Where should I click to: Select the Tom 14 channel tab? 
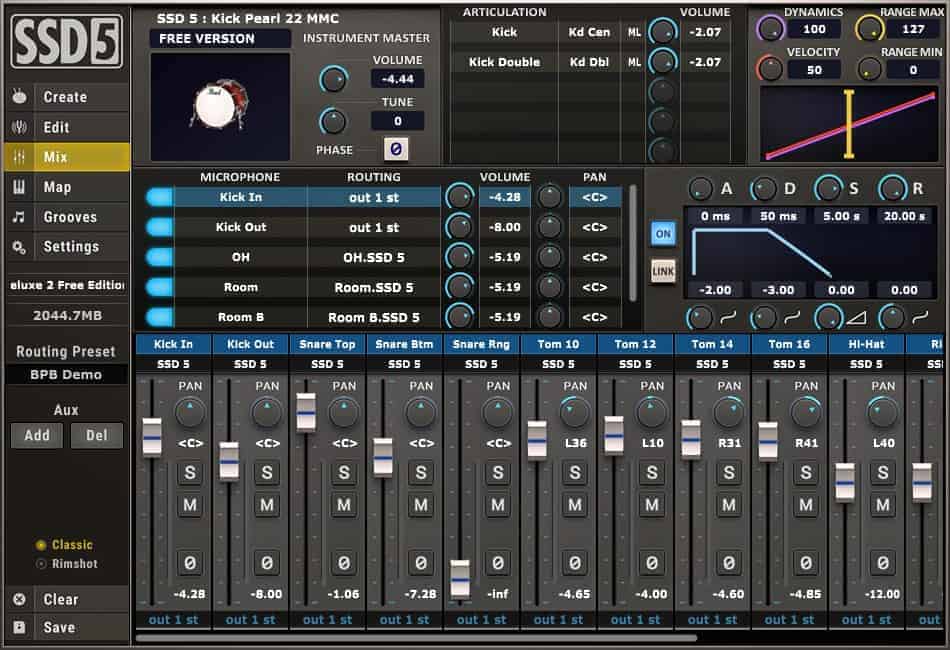tap(712, 343)
